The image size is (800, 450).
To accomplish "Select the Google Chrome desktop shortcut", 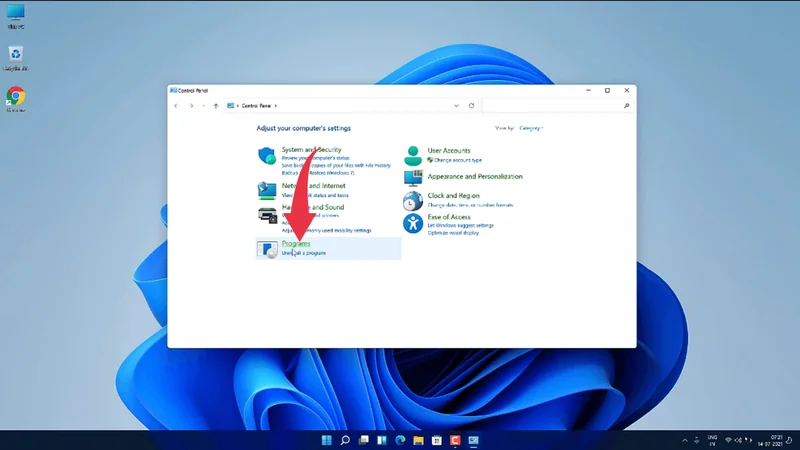I will coord(16,97).
